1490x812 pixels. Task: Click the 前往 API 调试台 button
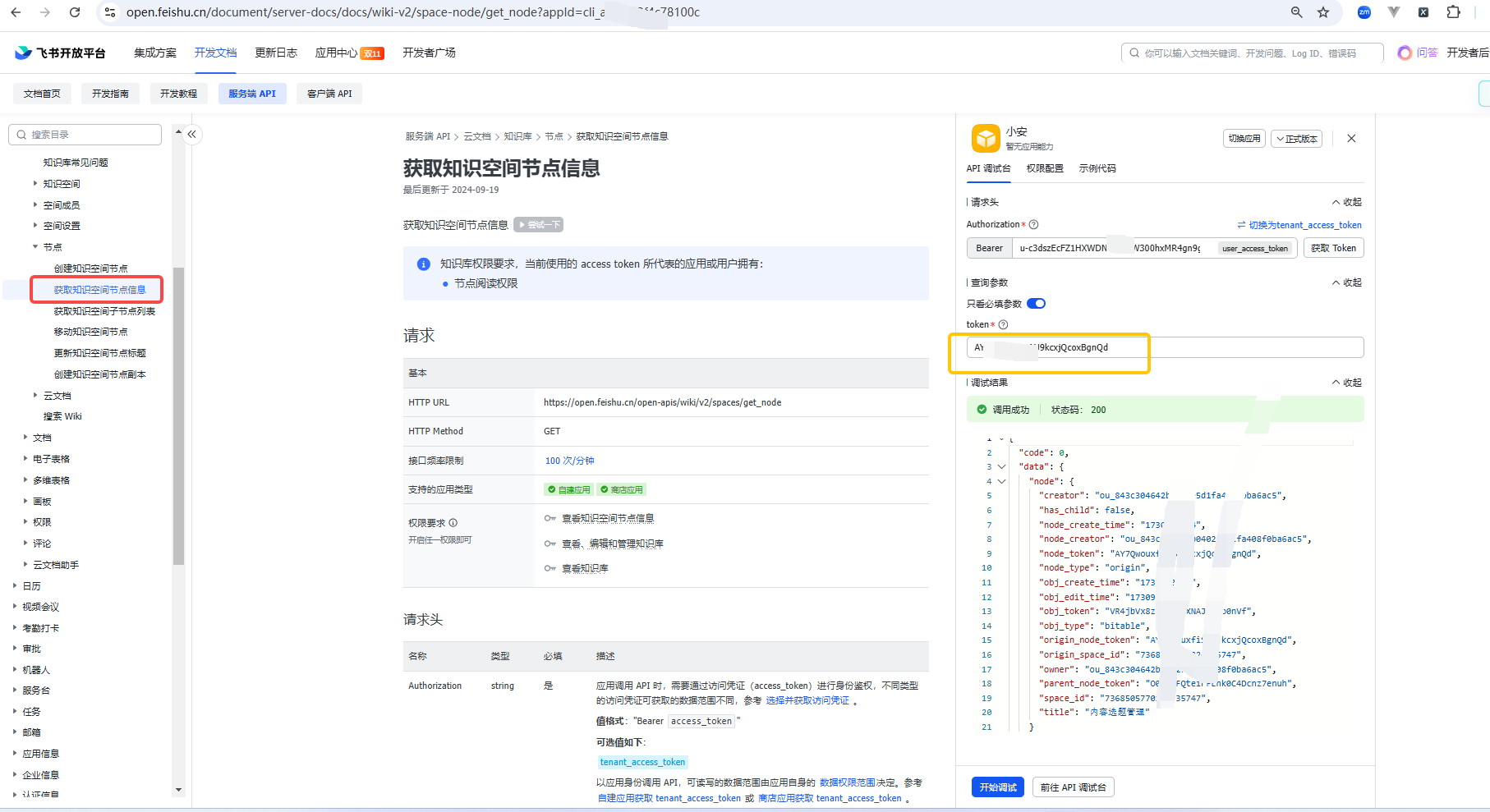pos(1073,787)
